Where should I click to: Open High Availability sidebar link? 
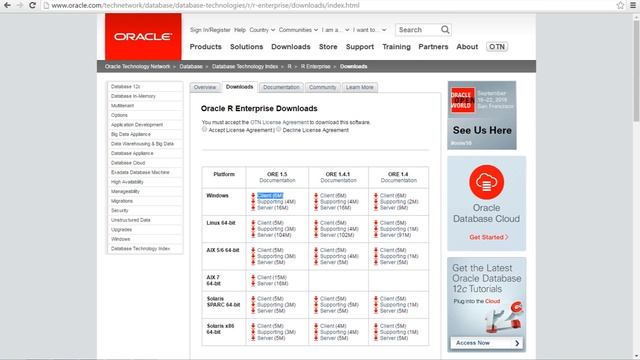pyautogui.click(x=127, y=182)
